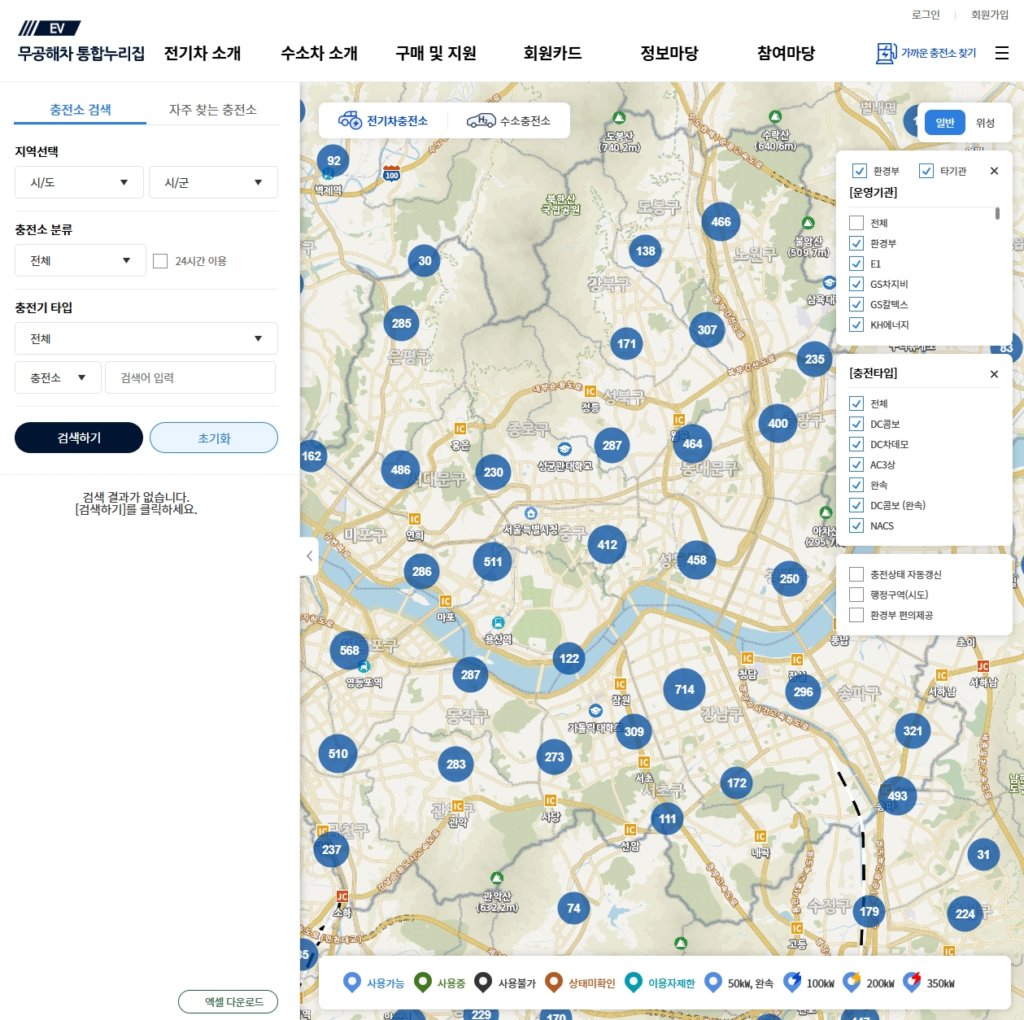
Task: Open the 시/도 region dropdown
Action: pyautogui.click(x=79, y=182)
